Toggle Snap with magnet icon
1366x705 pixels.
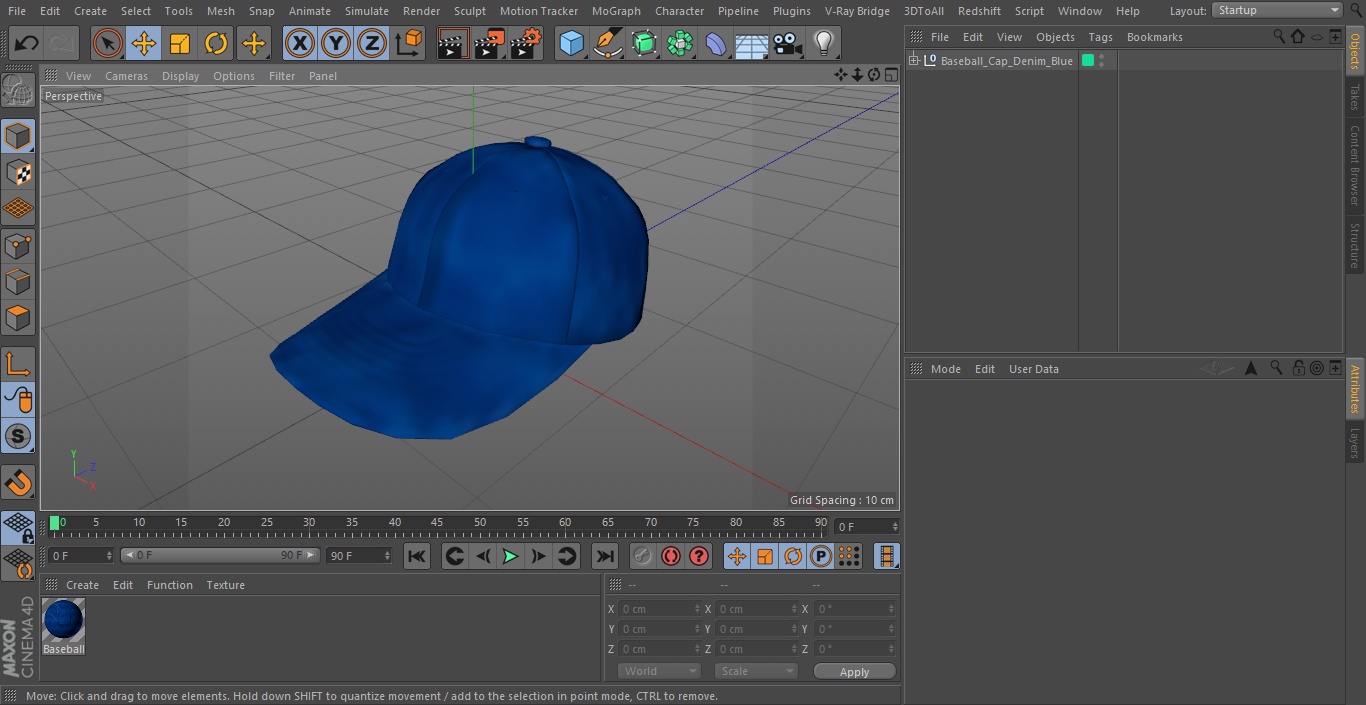coord(18,482)
